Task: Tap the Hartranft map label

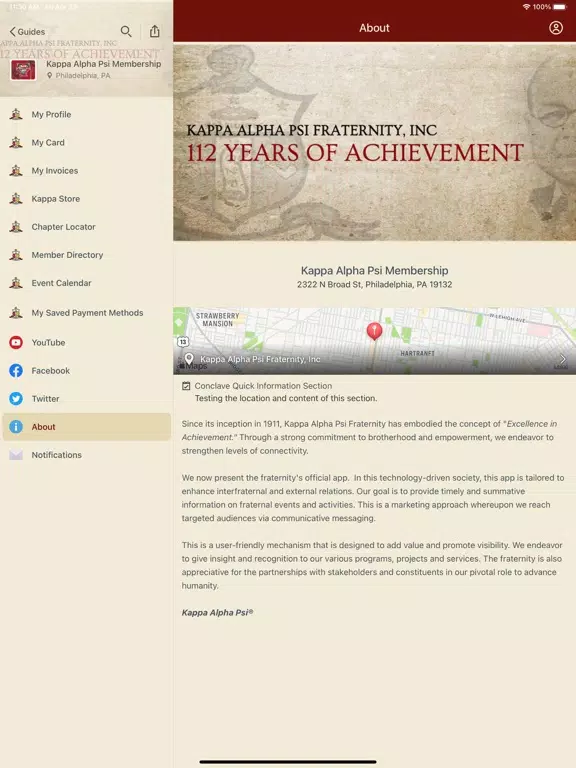Action: pos(417,353)
